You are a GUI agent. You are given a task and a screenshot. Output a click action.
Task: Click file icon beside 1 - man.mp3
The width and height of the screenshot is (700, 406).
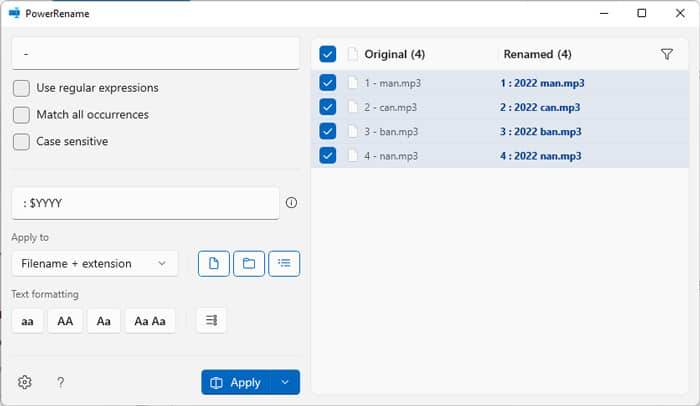[x=353, y=83]
